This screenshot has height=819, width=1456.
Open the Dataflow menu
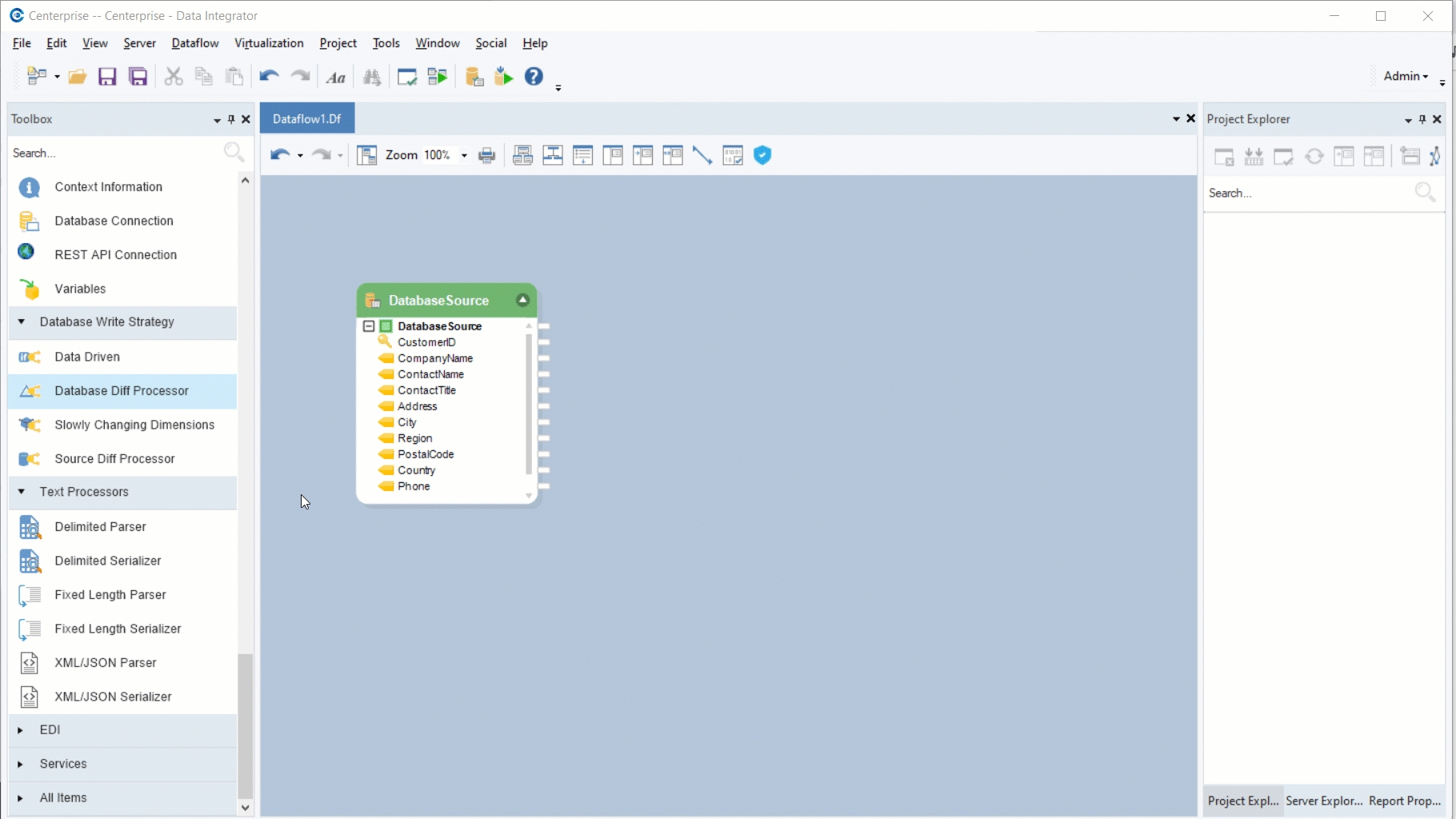pos(194,43)
